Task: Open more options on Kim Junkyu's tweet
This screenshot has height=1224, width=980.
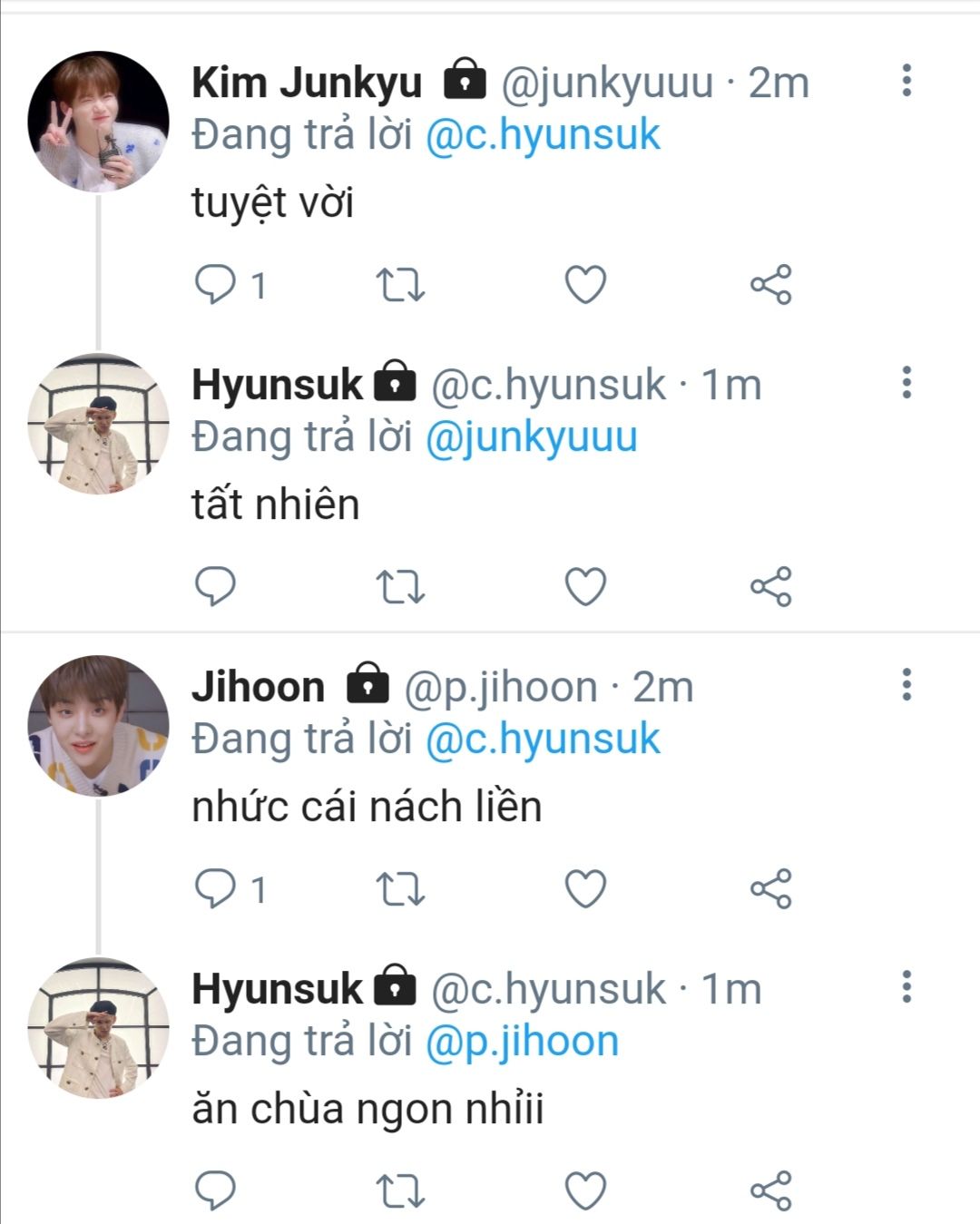Action: coord(906,81)
